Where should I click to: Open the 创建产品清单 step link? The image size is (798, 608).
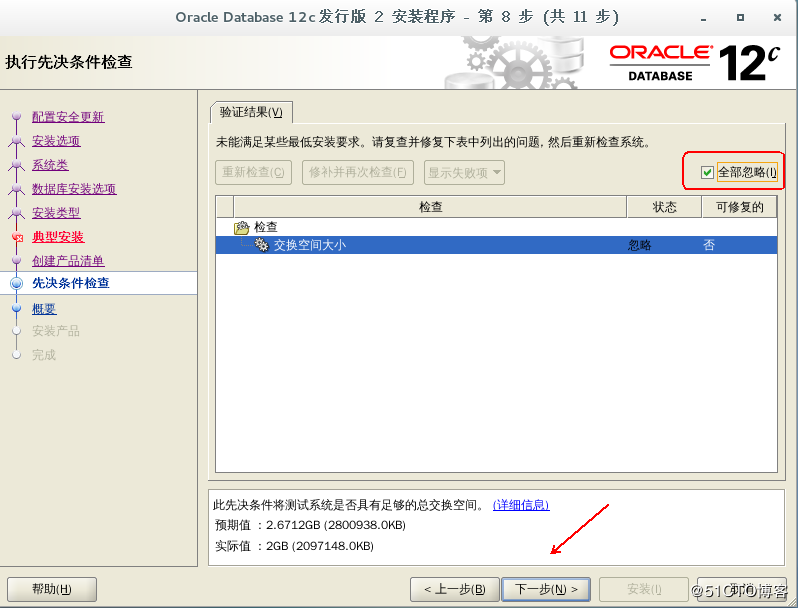pos(68,260)
